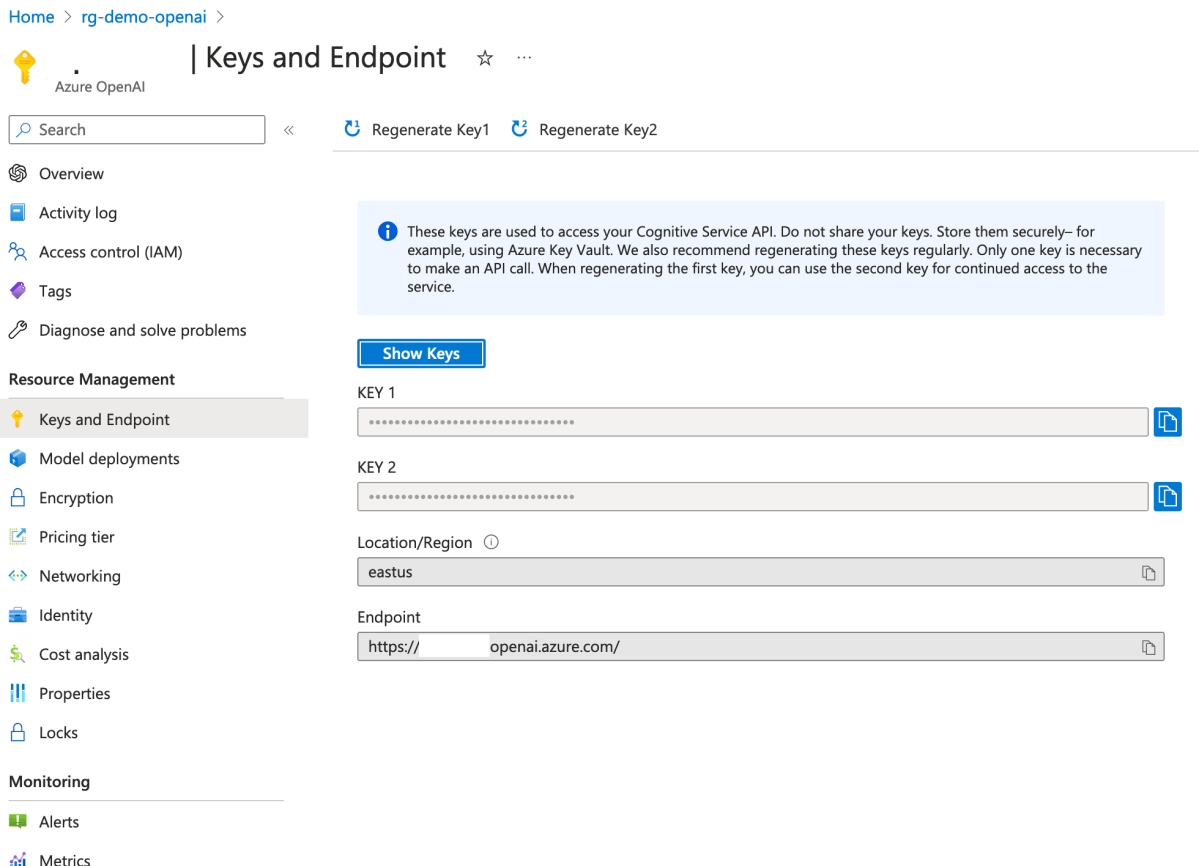
Task: Open Diagnose and solve problems
Action: point(142,330)
